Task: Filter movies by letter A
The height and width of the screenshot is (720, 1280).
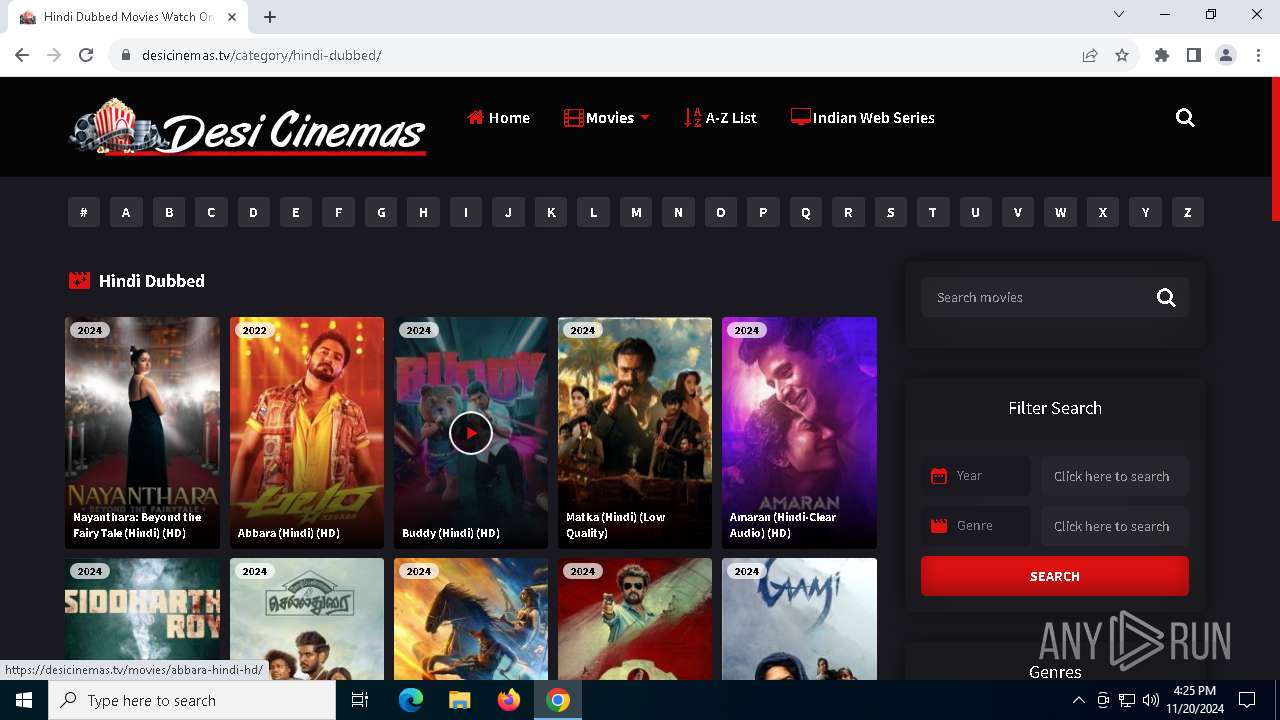Action: click(x=126, y=212)
